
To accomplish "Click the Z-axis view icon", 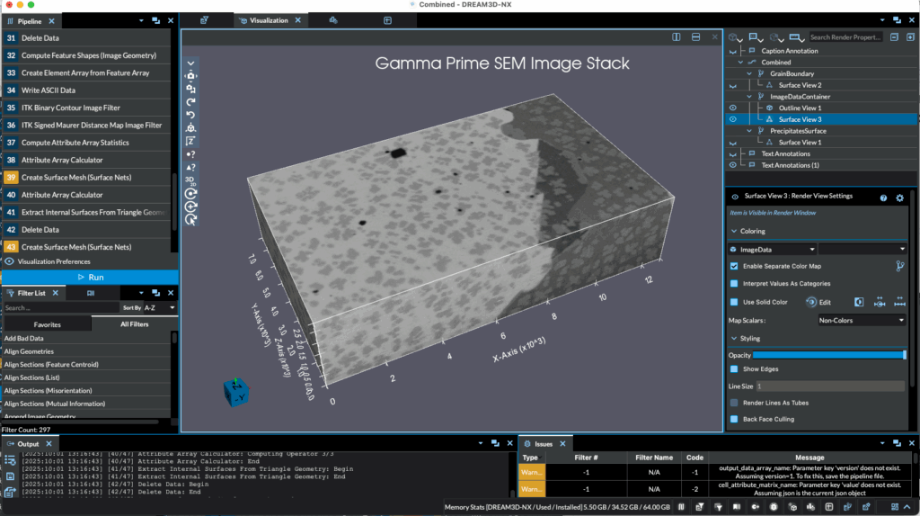I will [191, 141].
